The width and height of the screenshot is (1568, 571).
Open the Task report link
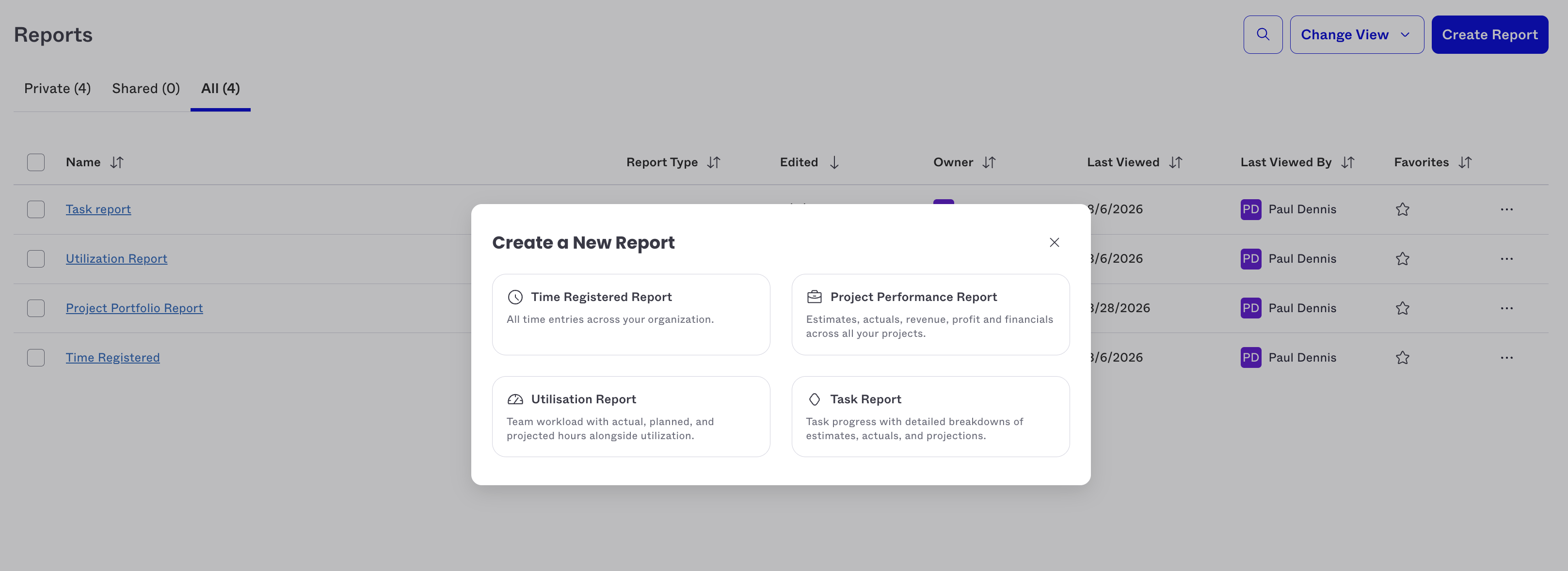[x=98, y=209]
